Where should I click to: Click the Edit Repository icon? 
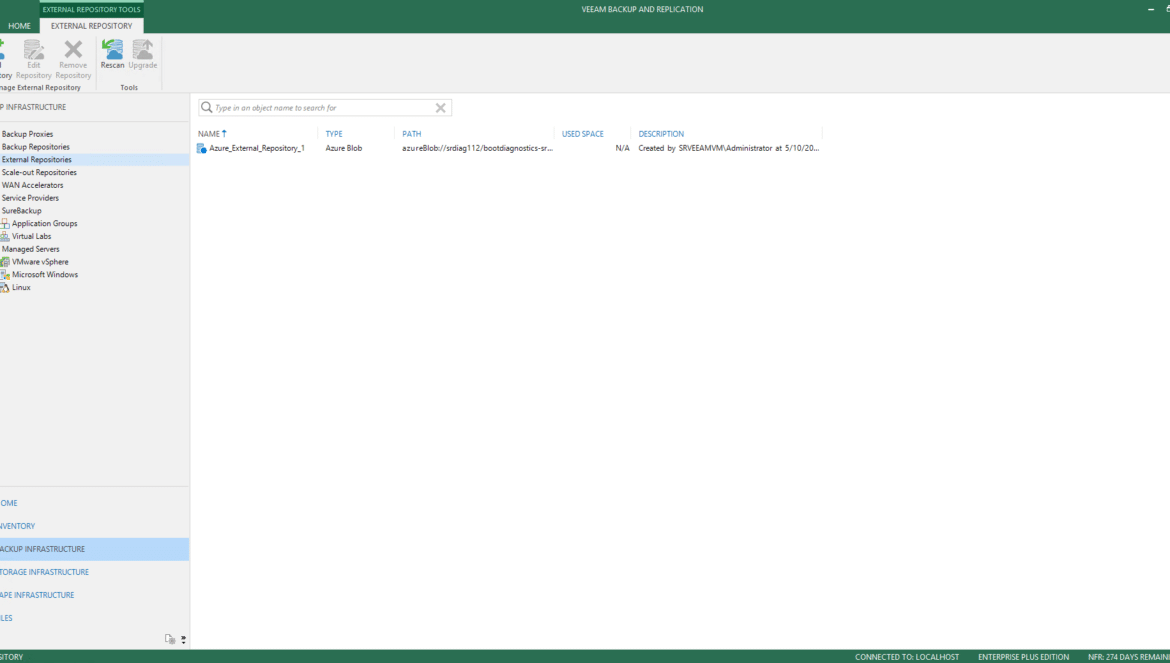coord(34,49)
